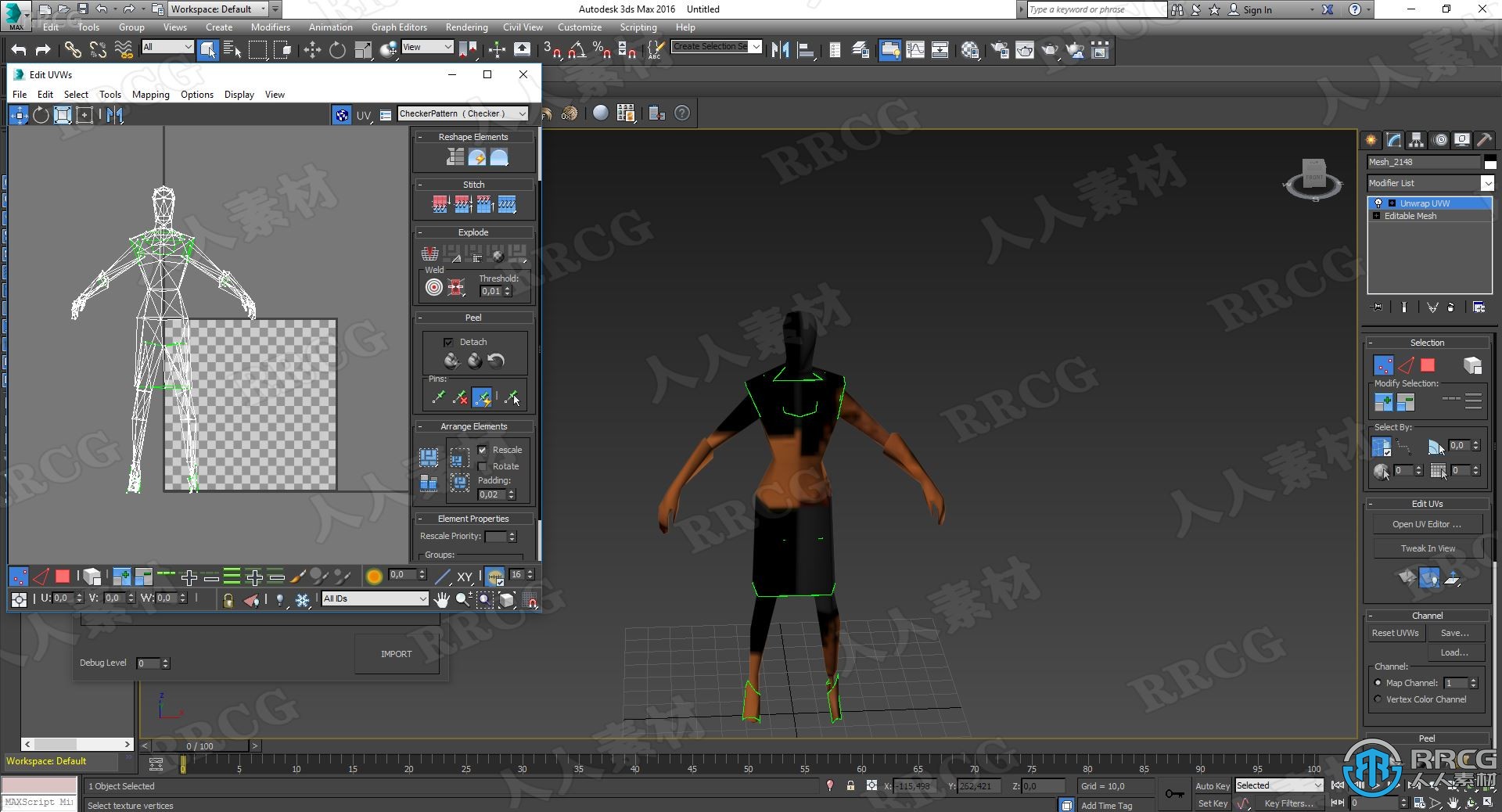Screen dimensions: 1502x812
Task: Toggle the Auto Key button
Action: [x=1212, y=786]
